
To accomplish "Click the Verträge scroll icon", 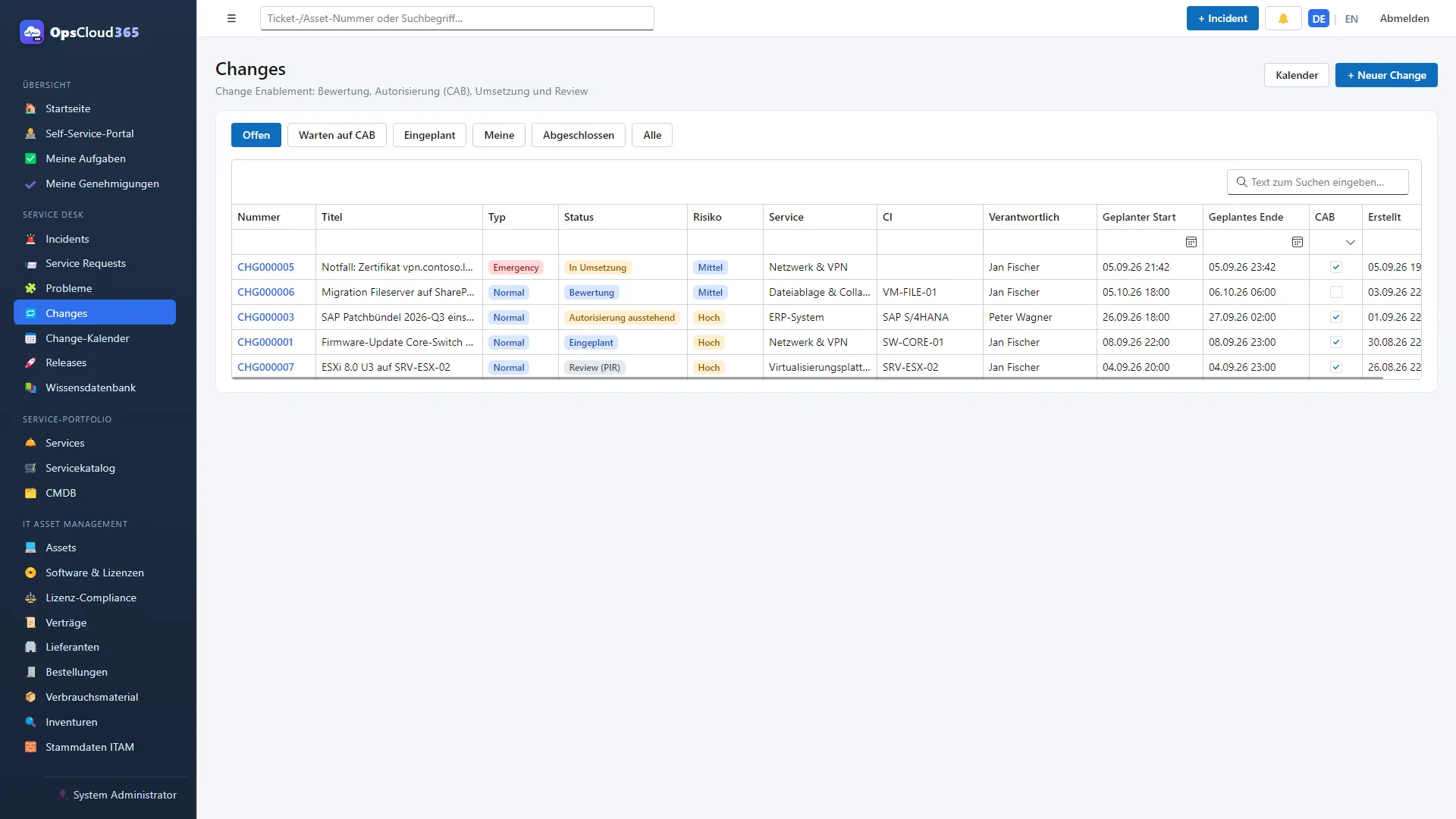I will pyautogui.click(x=30, y=623).
